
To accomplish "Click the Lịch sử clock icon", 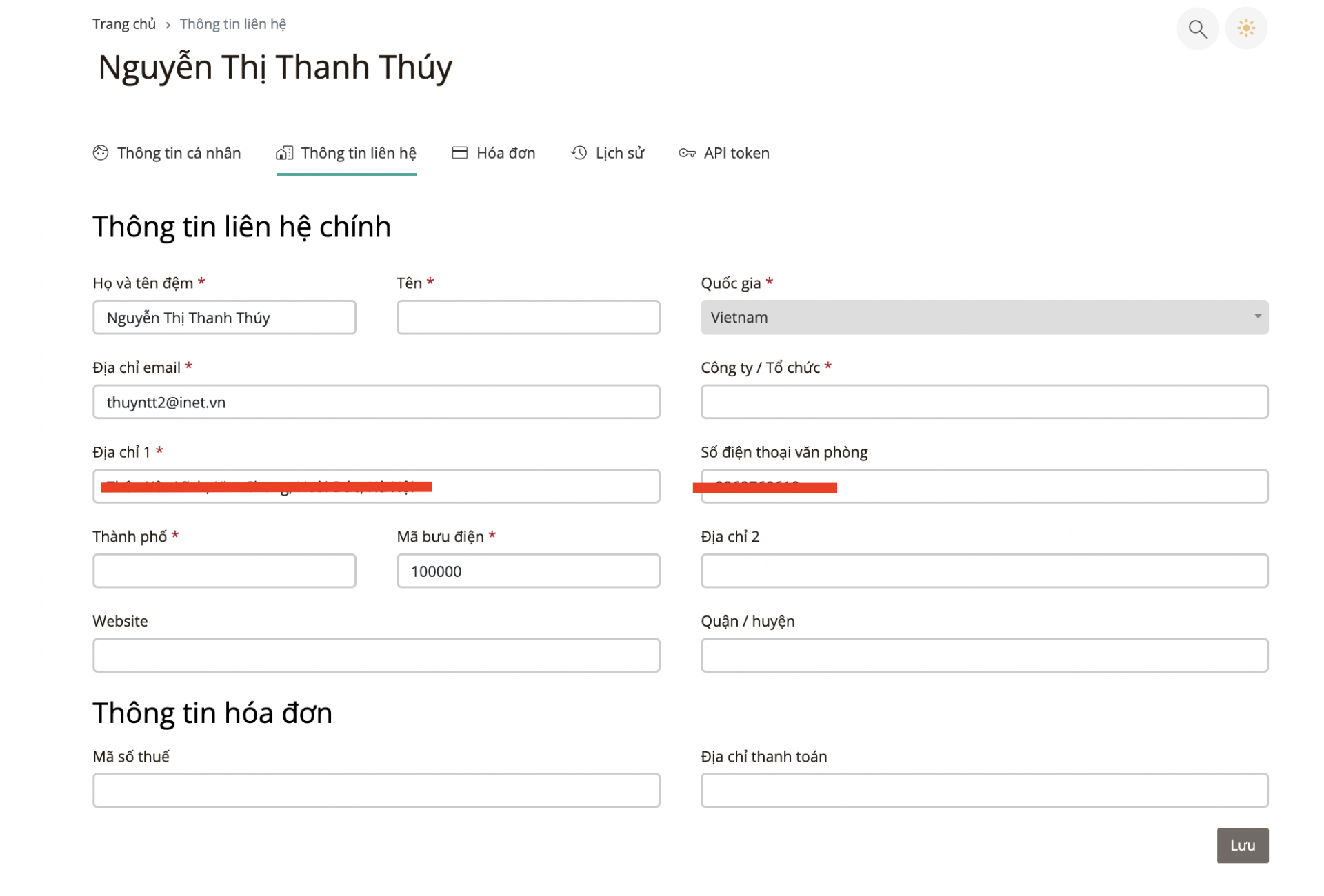I will tap(579, 153).
